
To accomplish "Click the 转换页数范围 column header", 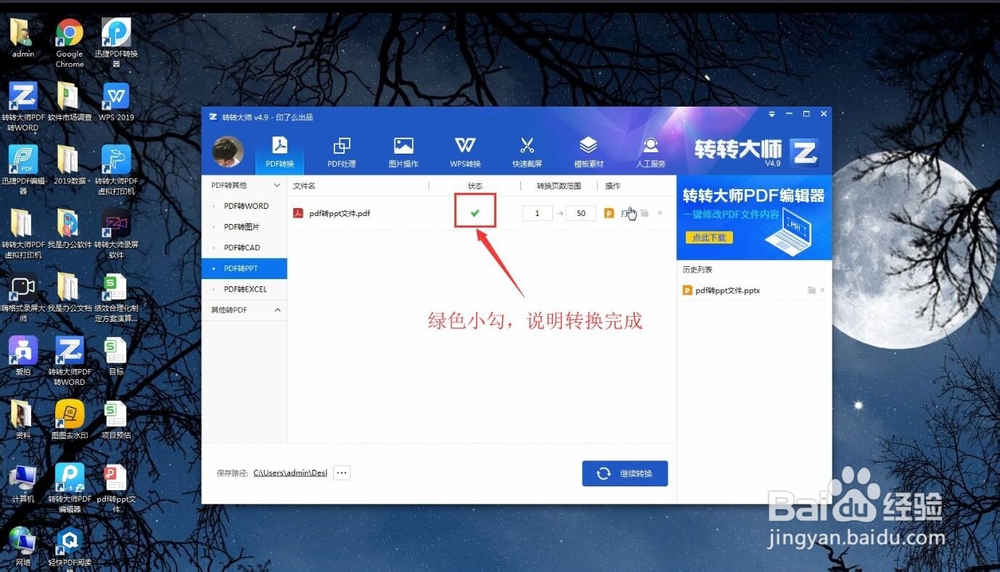I will [x=559, y=186].
